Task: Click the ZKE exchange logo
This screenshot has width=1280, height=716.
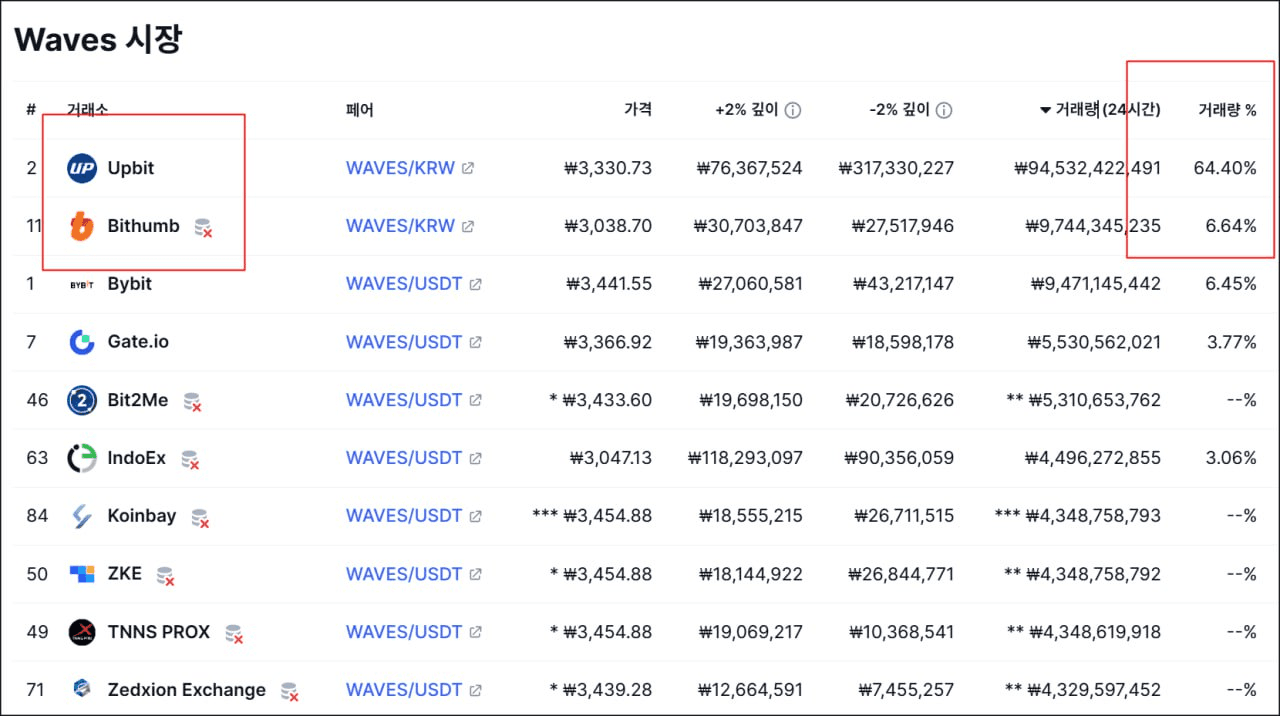Action: (x=82, y=574)
